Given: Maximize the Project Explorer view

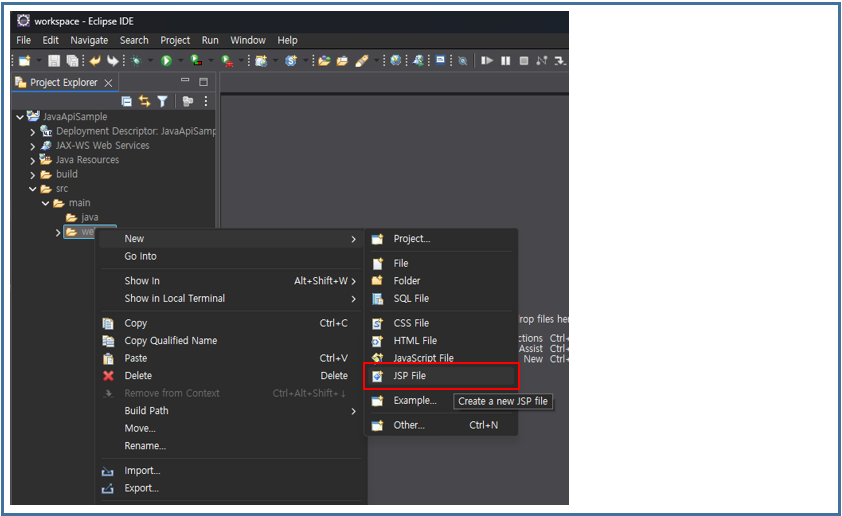Looking at the screenshot, I should pos(204,82).
